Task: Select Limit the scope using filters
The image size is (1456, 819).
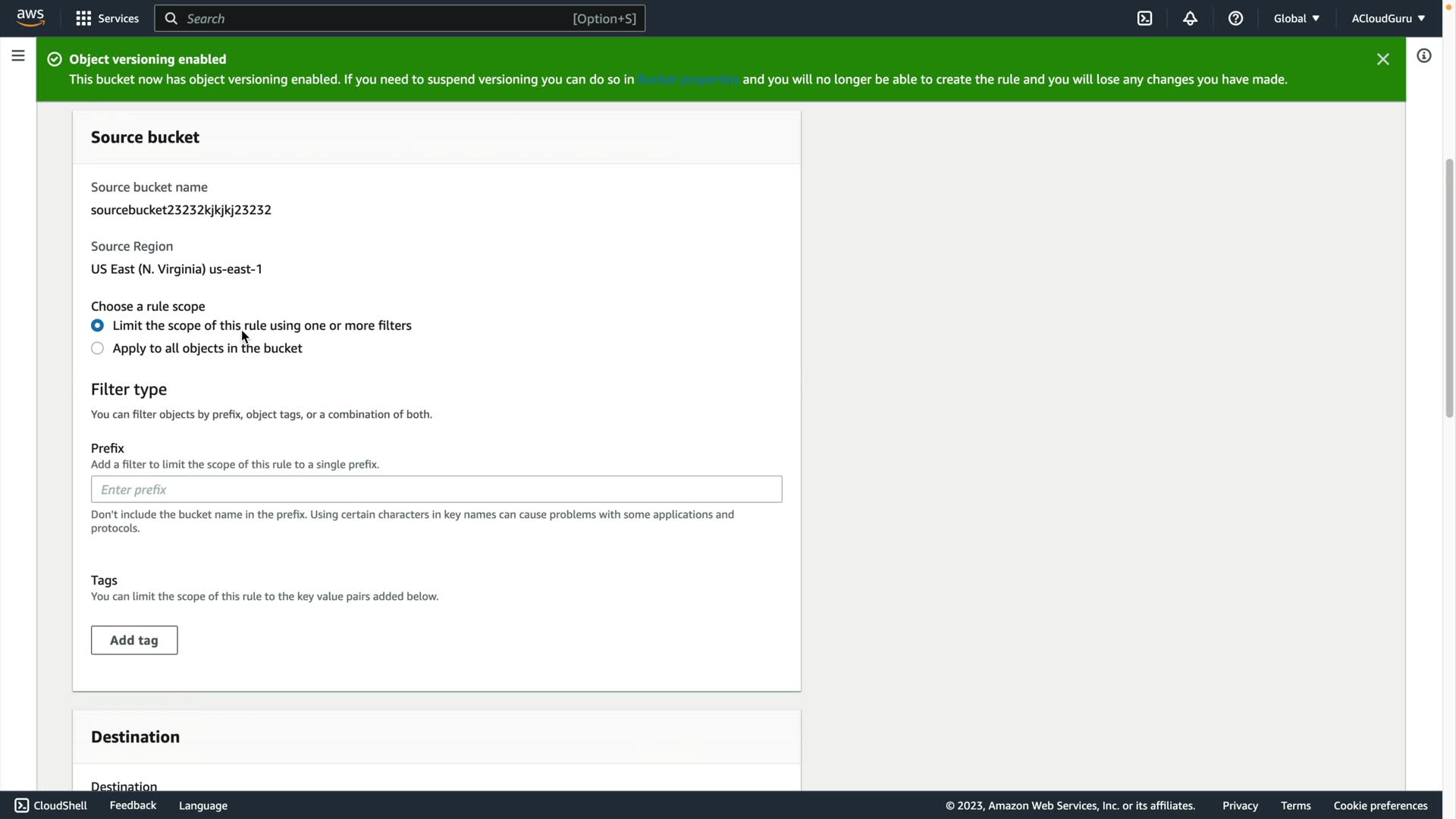Action: (98, 325)
